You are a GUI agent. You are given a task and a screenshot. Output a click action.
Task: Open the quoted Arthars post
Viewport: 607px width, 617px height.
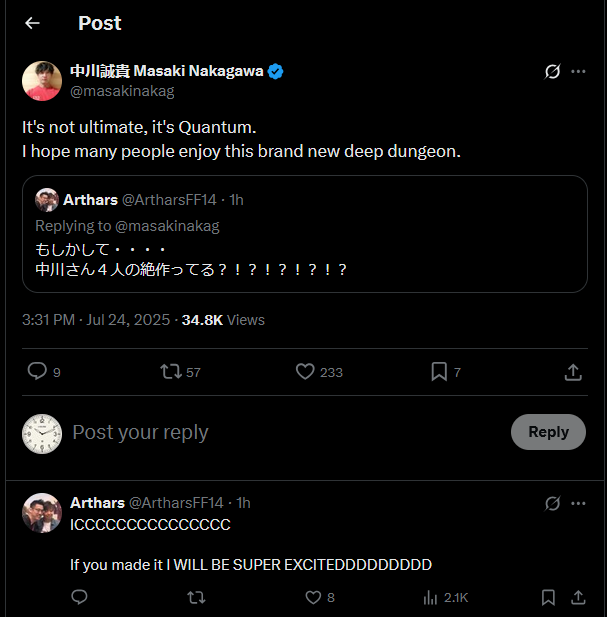click(305, 234)
